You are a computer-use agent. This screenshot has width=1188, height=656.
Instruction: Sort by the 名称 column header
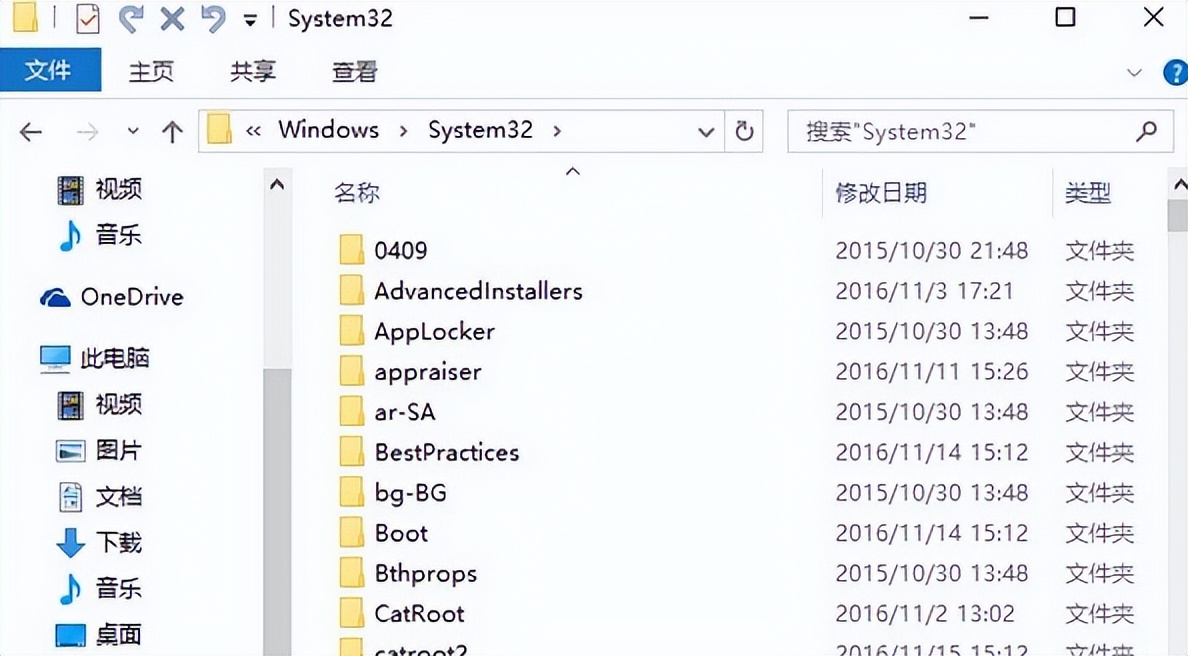tap(357, 192)
